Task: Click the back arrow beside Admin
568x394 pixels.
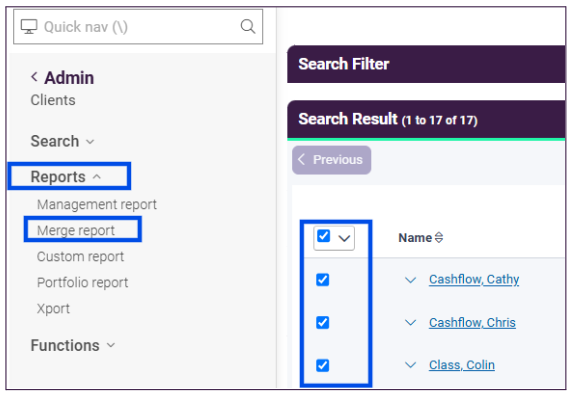Action: (34, 77)
